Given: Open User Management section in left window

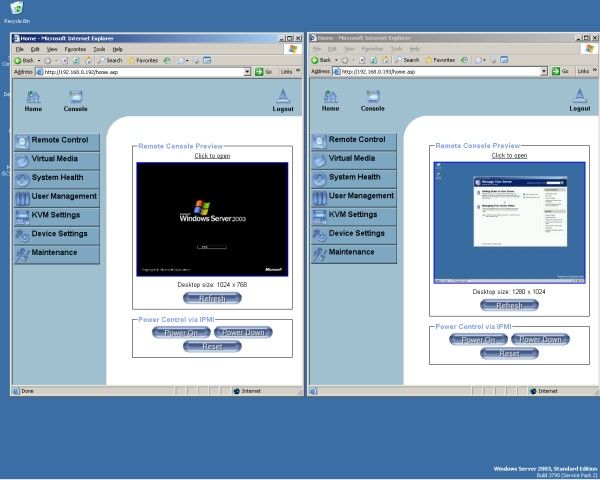Looking at the screenshot, I should [57, 198].
